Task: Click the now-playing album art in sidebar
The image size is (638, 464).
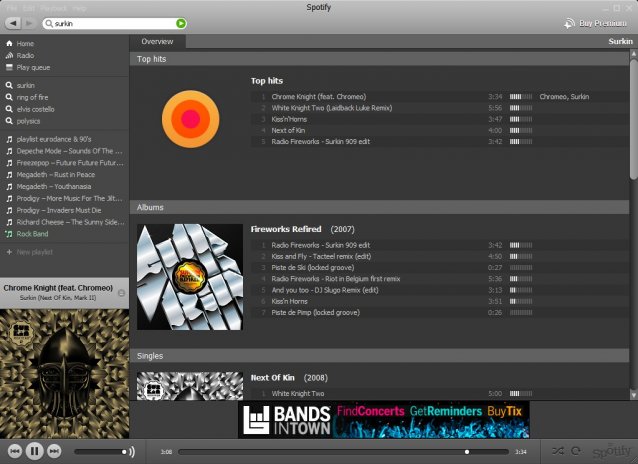Action: pyautogui.click(x=64, y=374)
